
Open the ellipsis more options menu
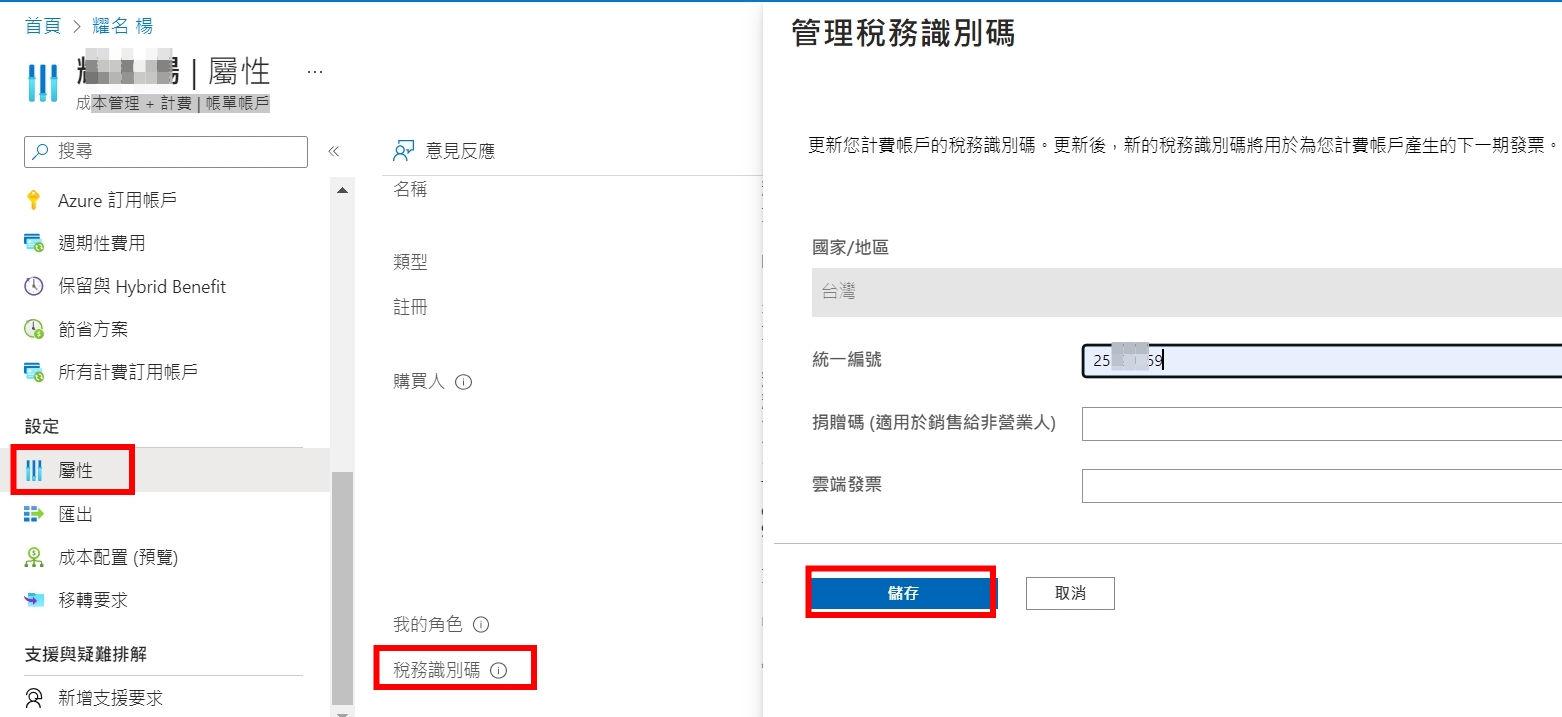click(x=314, y=72)
